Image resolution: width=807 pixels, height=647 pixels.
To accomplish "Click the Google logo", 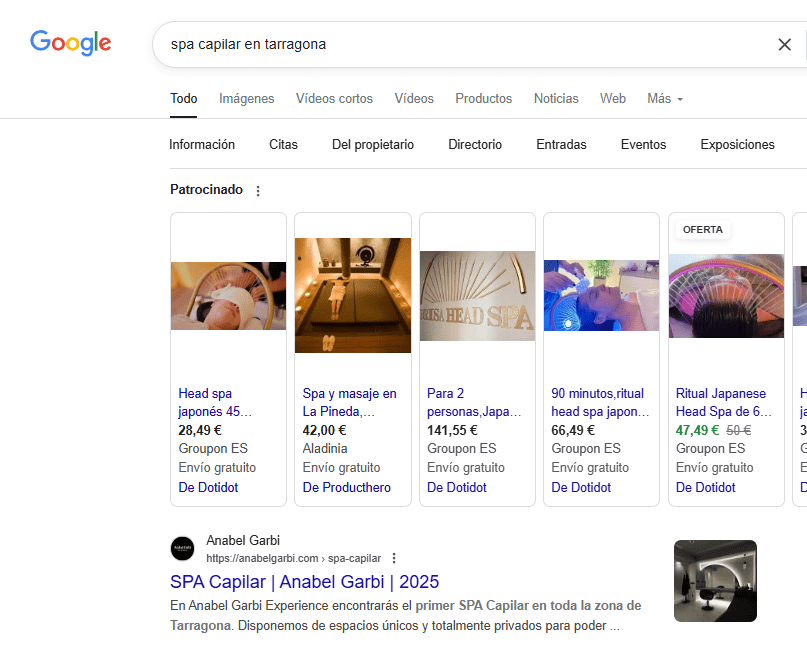I will 70,43.
